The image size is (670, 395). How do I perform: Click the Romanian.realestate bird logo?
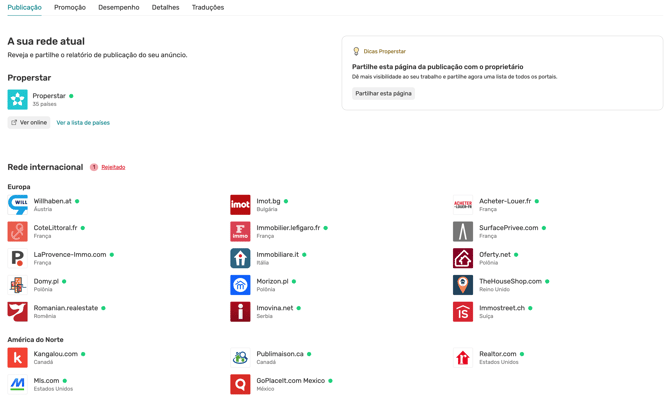coord(18,312)
